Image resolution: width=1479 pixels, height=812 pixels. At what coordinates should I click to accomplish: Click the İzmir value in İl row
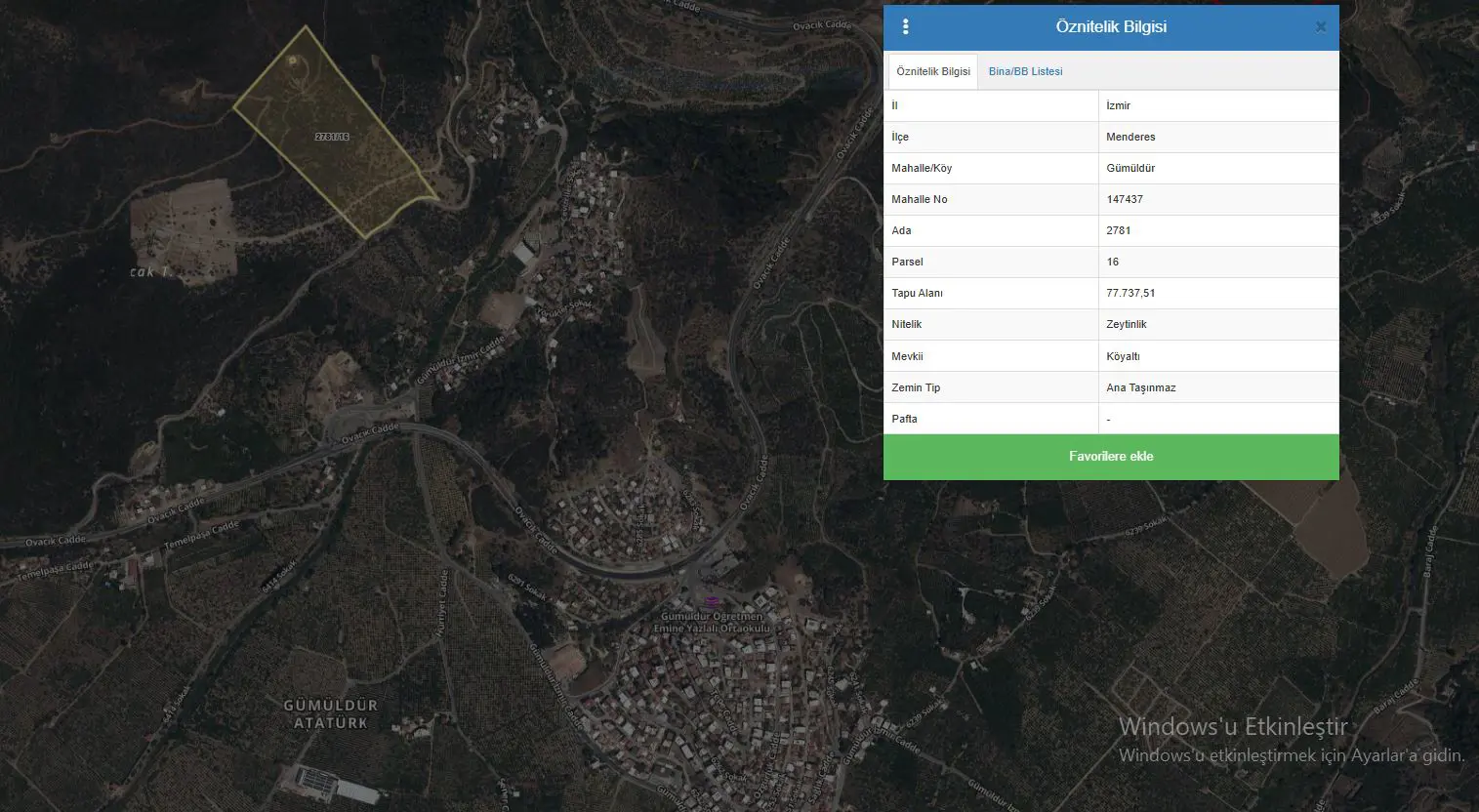(1119, 105)
